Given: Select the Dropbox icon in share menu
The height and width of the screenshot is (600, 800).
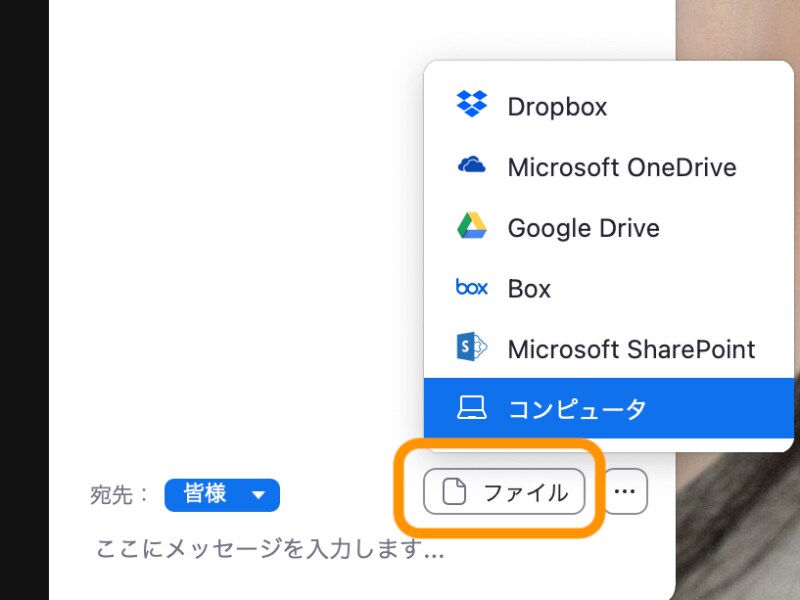Looking at the screenshot, I should [x=471, y=105].
